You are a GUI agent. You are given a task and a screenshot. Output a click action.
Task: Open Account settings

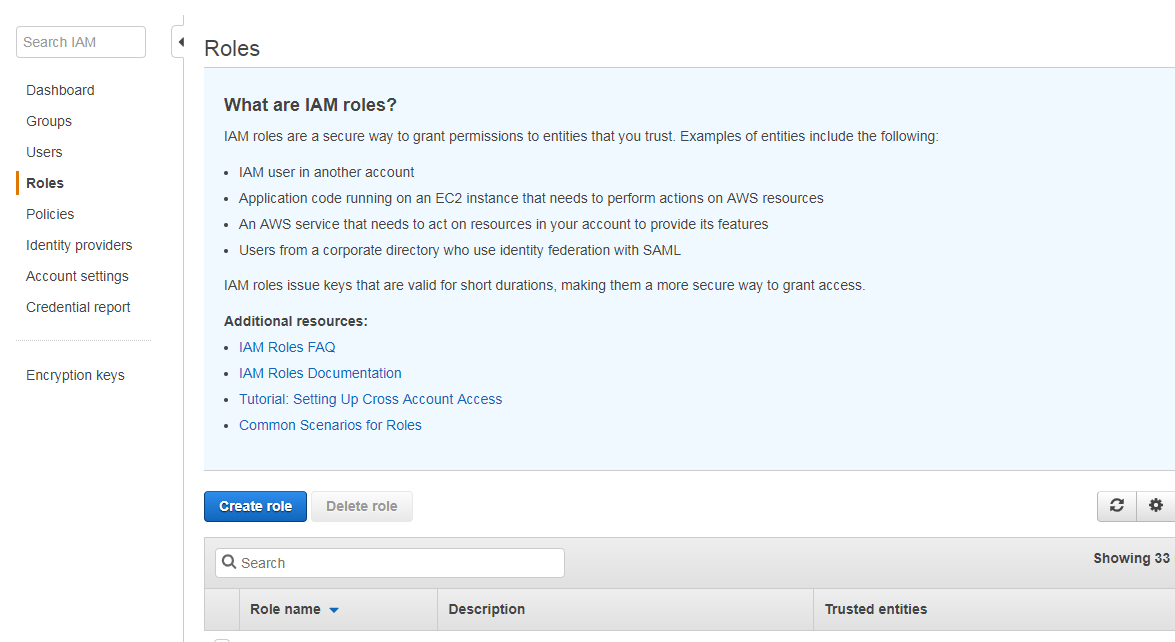click(77, 276)
